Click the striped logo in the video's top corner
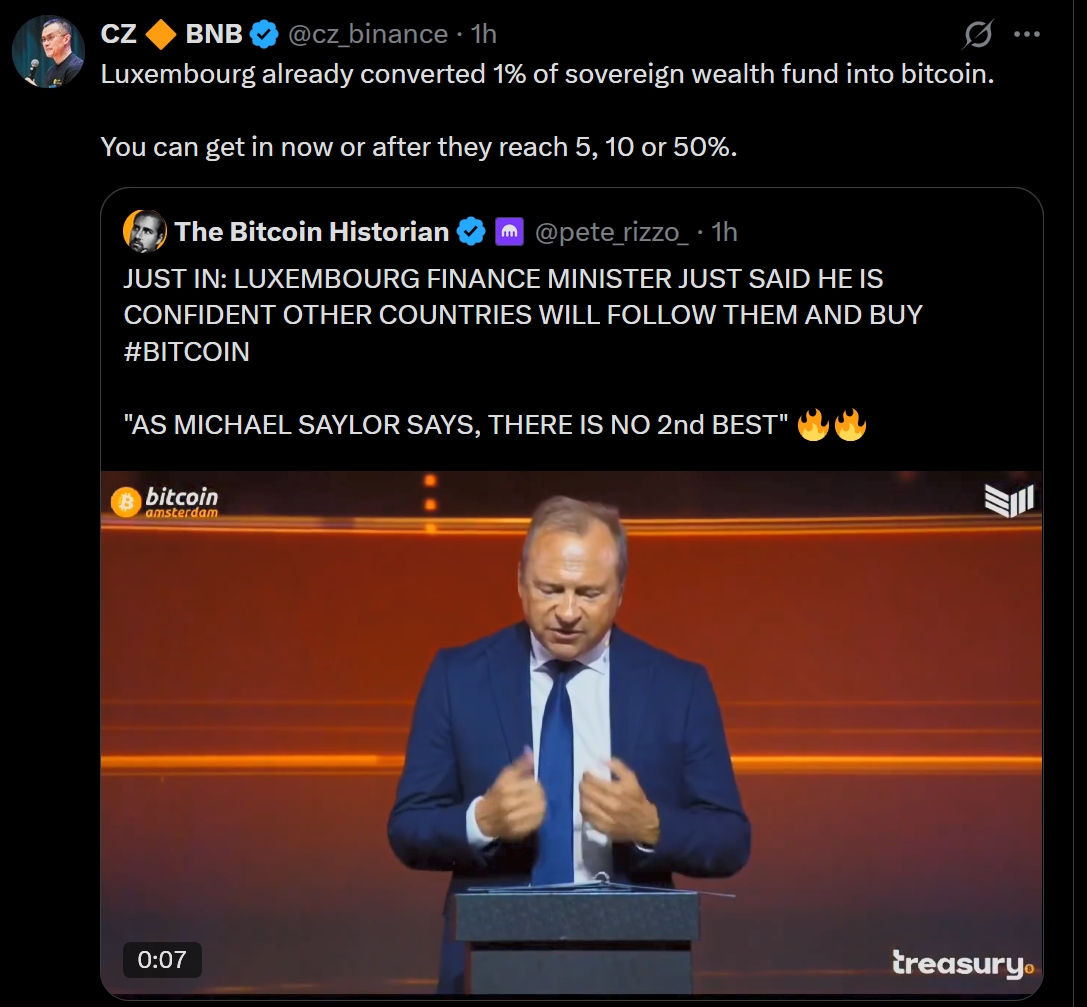This screenshot has width=1087, height=1007. click(x=1009, y=499)
